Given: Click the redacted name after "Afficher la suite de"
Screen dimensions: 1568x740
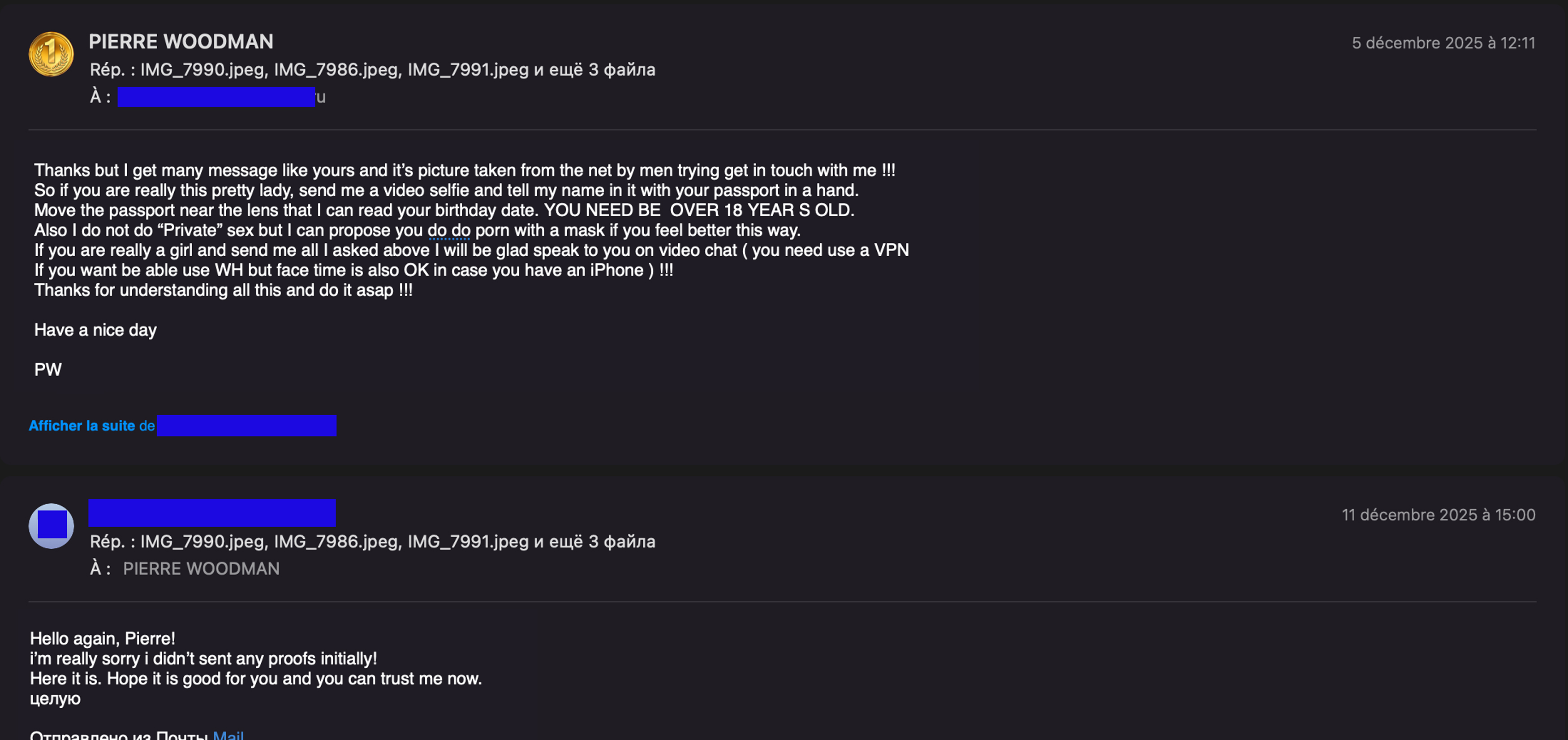Looking at the screenshot, I should pos(246,426).
